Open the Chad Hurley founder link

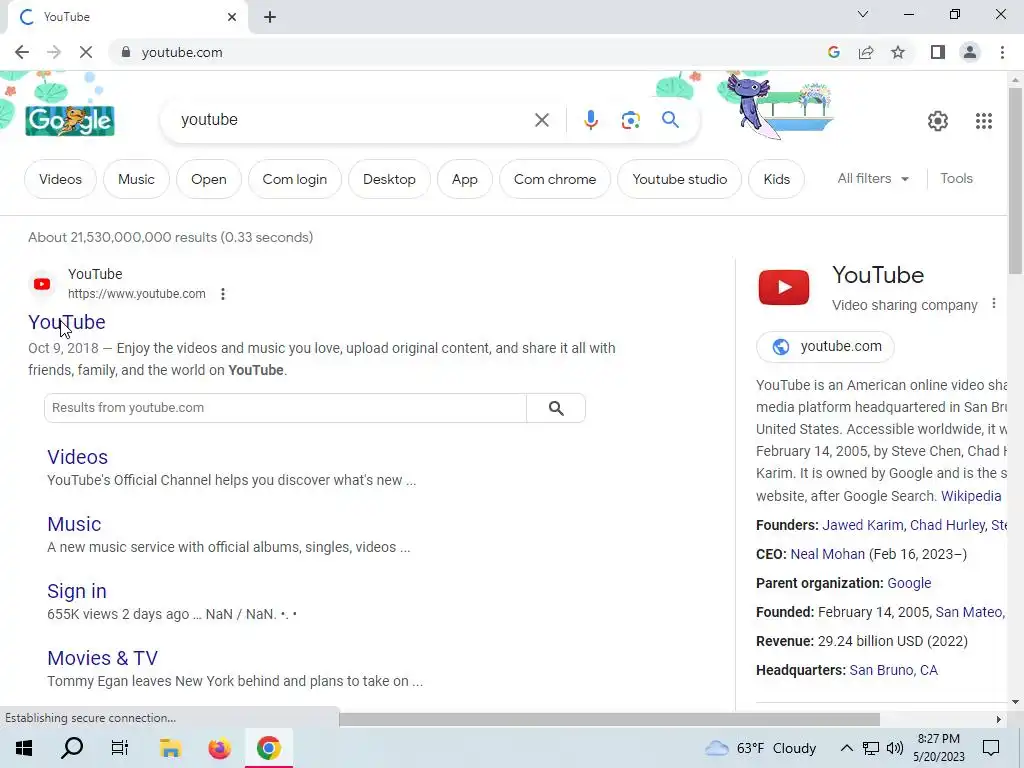947,525
